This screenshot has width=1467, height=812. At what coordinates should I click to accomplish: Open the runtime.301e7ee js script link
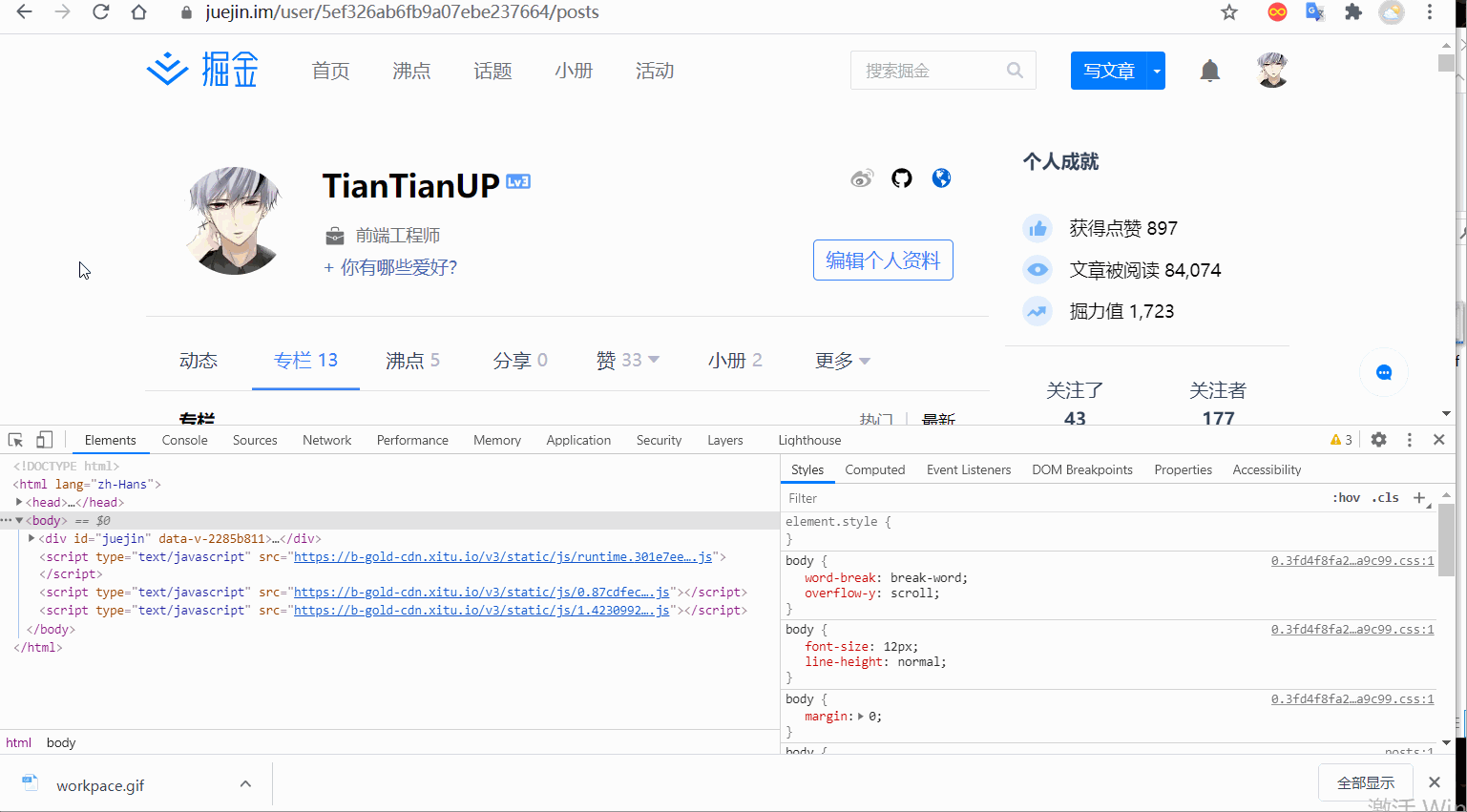pyautogui.click(x=503, y=557)
